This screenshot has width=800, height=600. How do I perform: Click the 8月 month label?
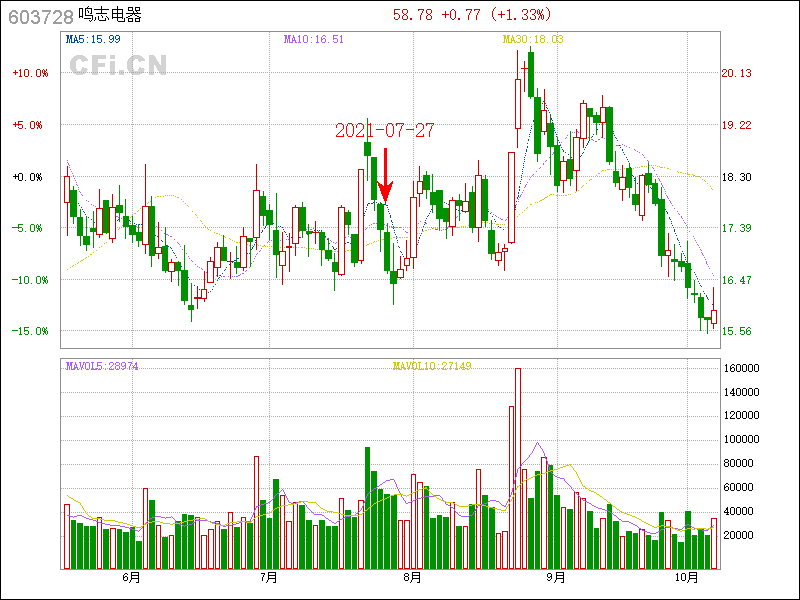coord(412,578)
